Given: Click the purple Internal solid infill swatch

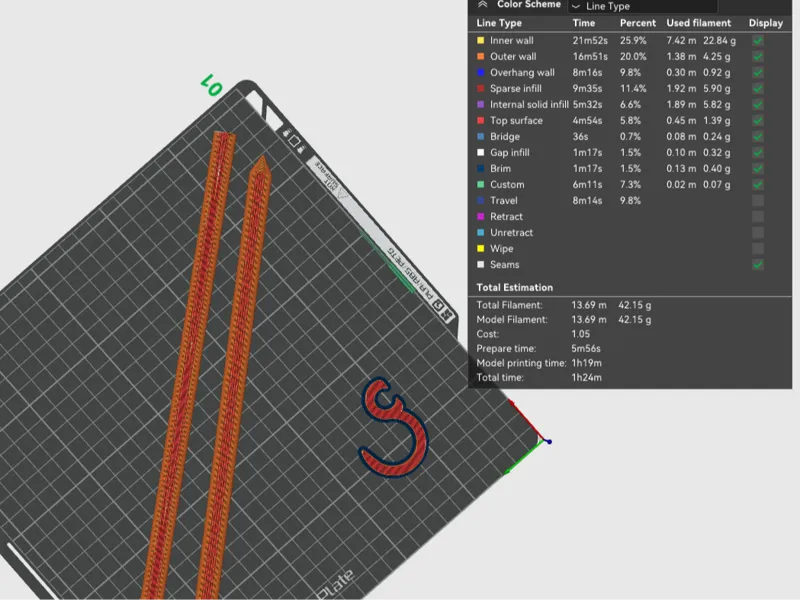Looking at the screenshot, I should click(x=480, y=105).
